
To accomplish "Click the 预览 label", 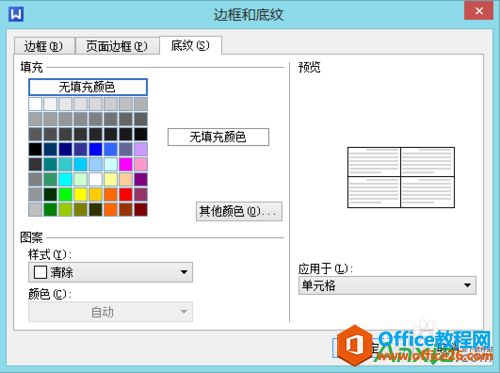I will (x=309, y=67).
